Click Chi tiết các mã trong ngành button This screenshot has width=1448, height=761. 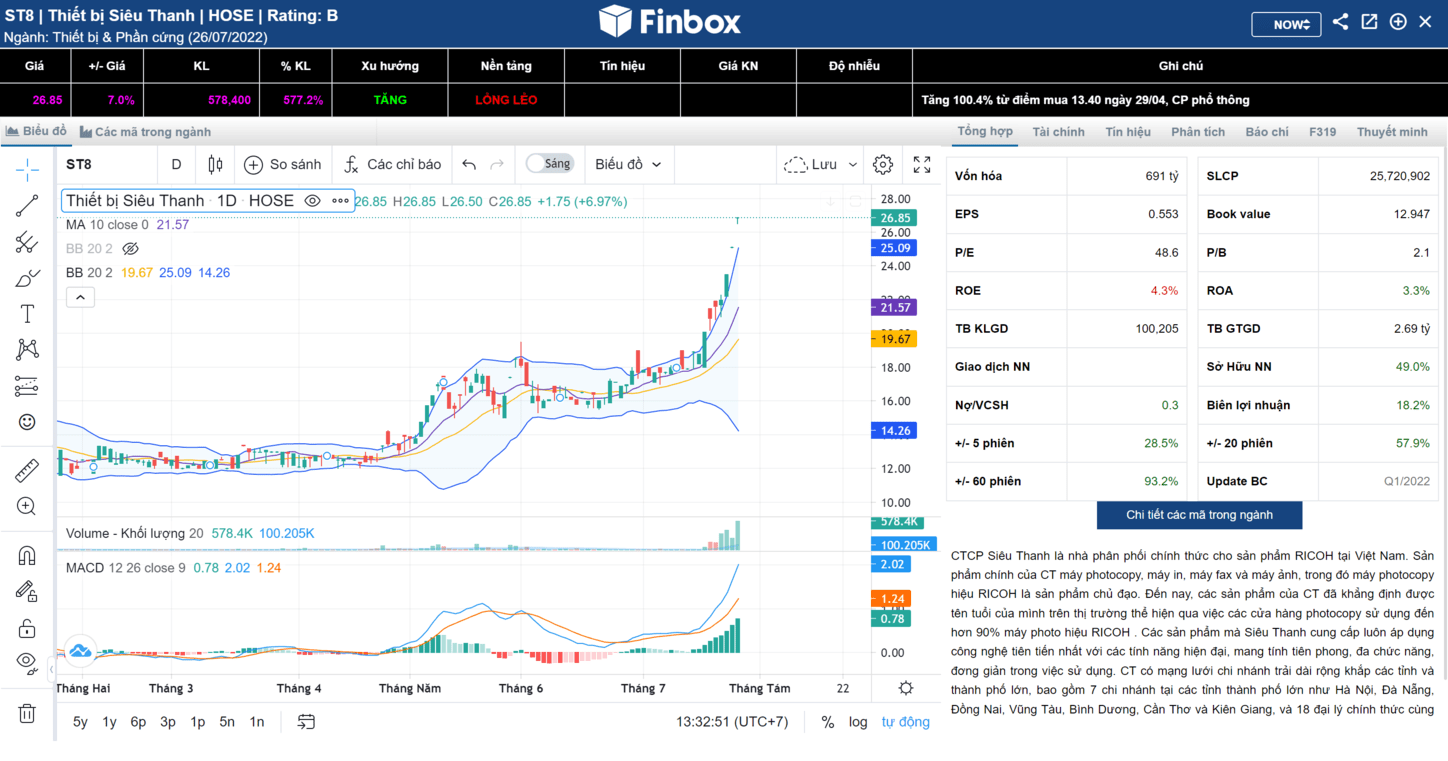[1199, 515]
